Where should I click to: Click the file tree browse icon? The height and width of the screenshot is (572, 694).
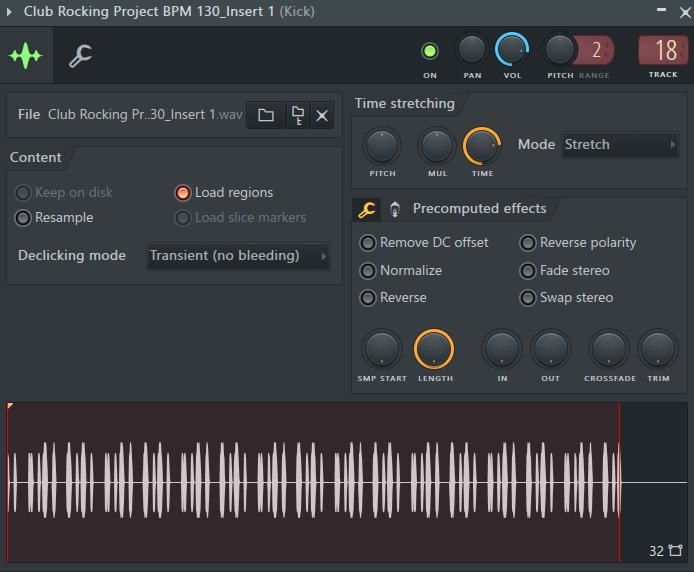(297, 115)
